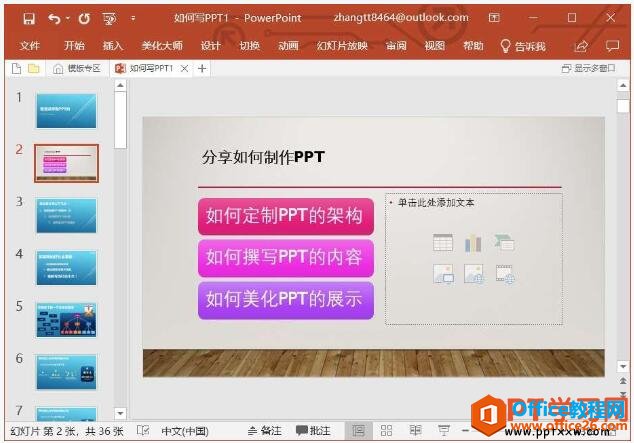634x443 pixels.
Task: Select slide 1 thumbnail
Action: click(x=66, y=111)
